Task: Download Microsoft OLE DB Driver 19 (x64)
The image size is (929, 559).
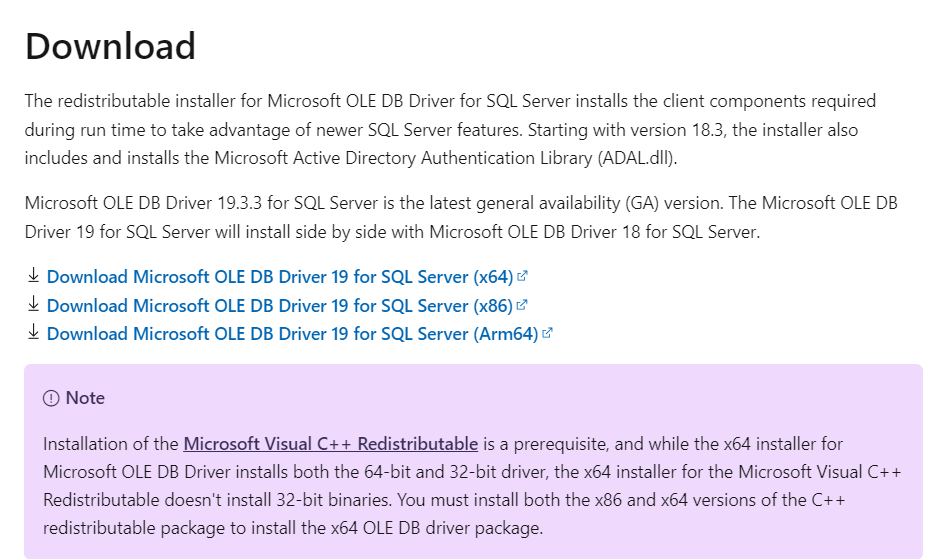Action: (x=280, y=277)
